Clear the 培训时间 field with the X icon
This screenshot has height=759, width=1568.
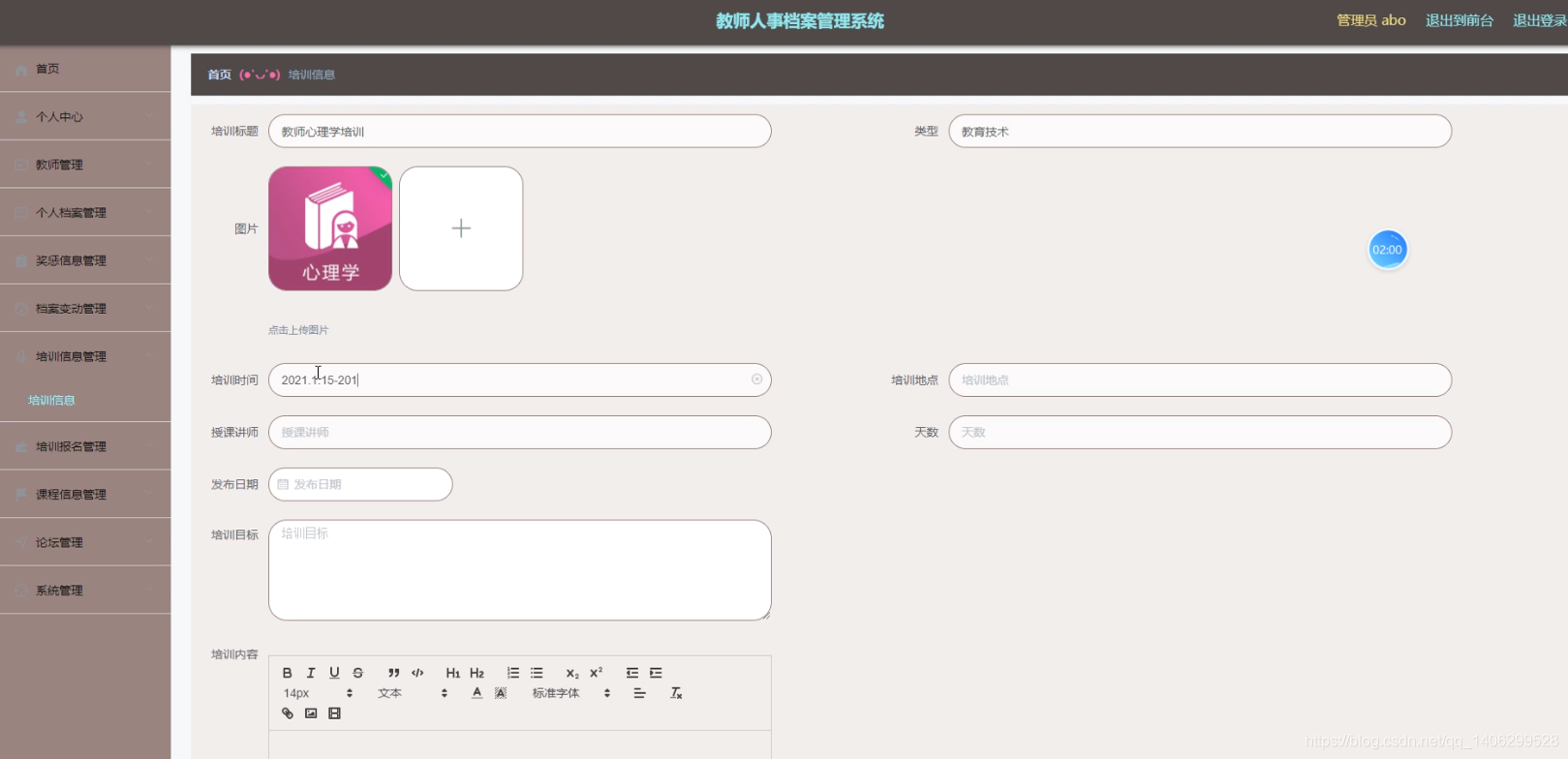point(756,379)
